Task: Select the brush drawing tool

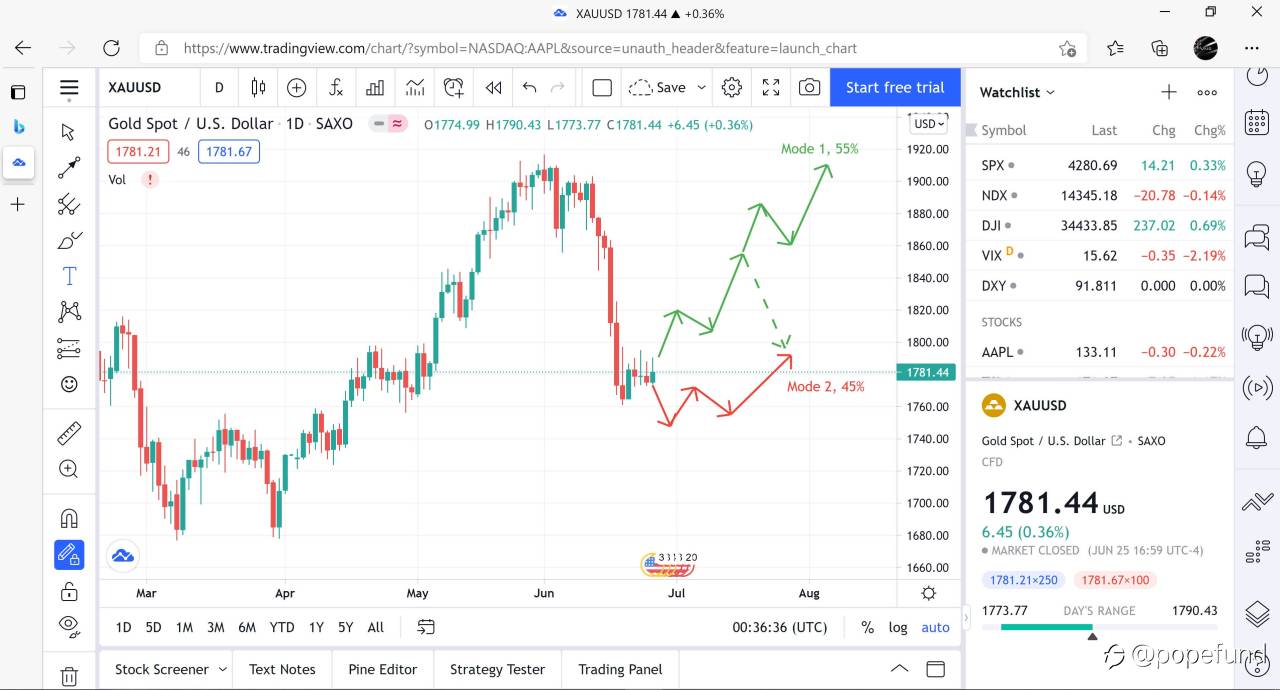Action: pyautogui.click(x=69, y=240)
